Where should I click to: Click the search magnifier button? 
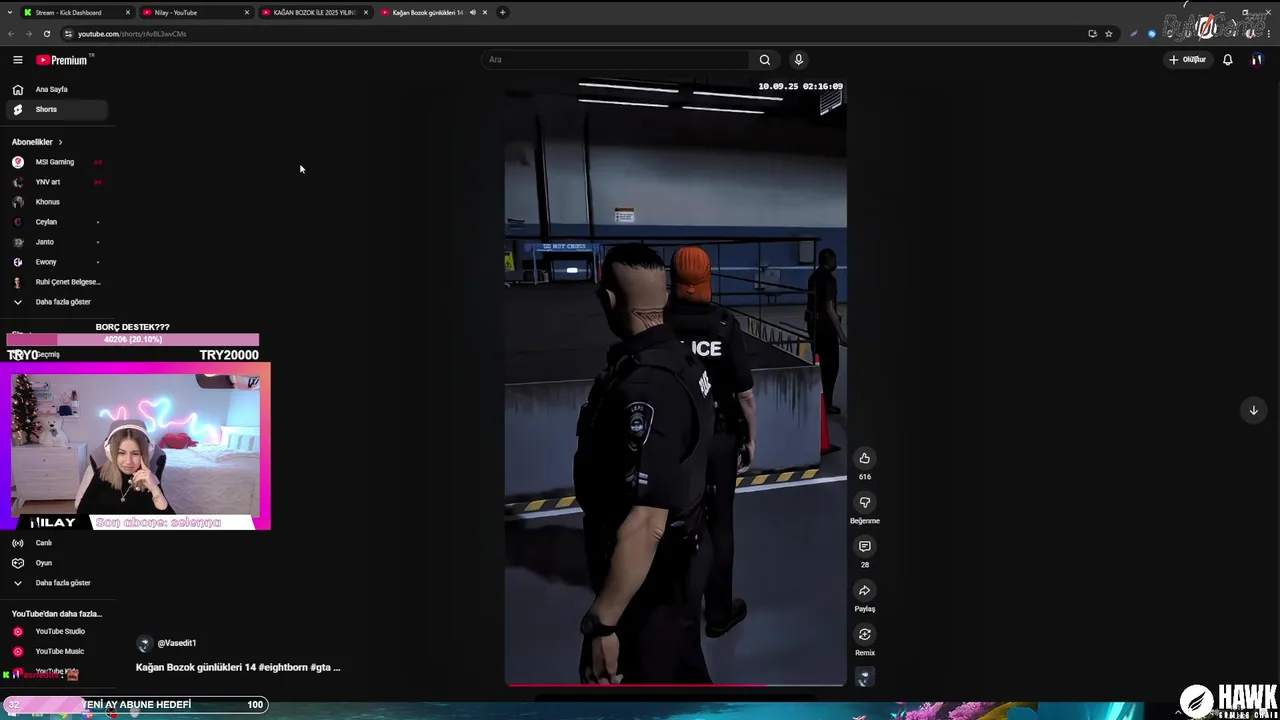coord(765,60)
